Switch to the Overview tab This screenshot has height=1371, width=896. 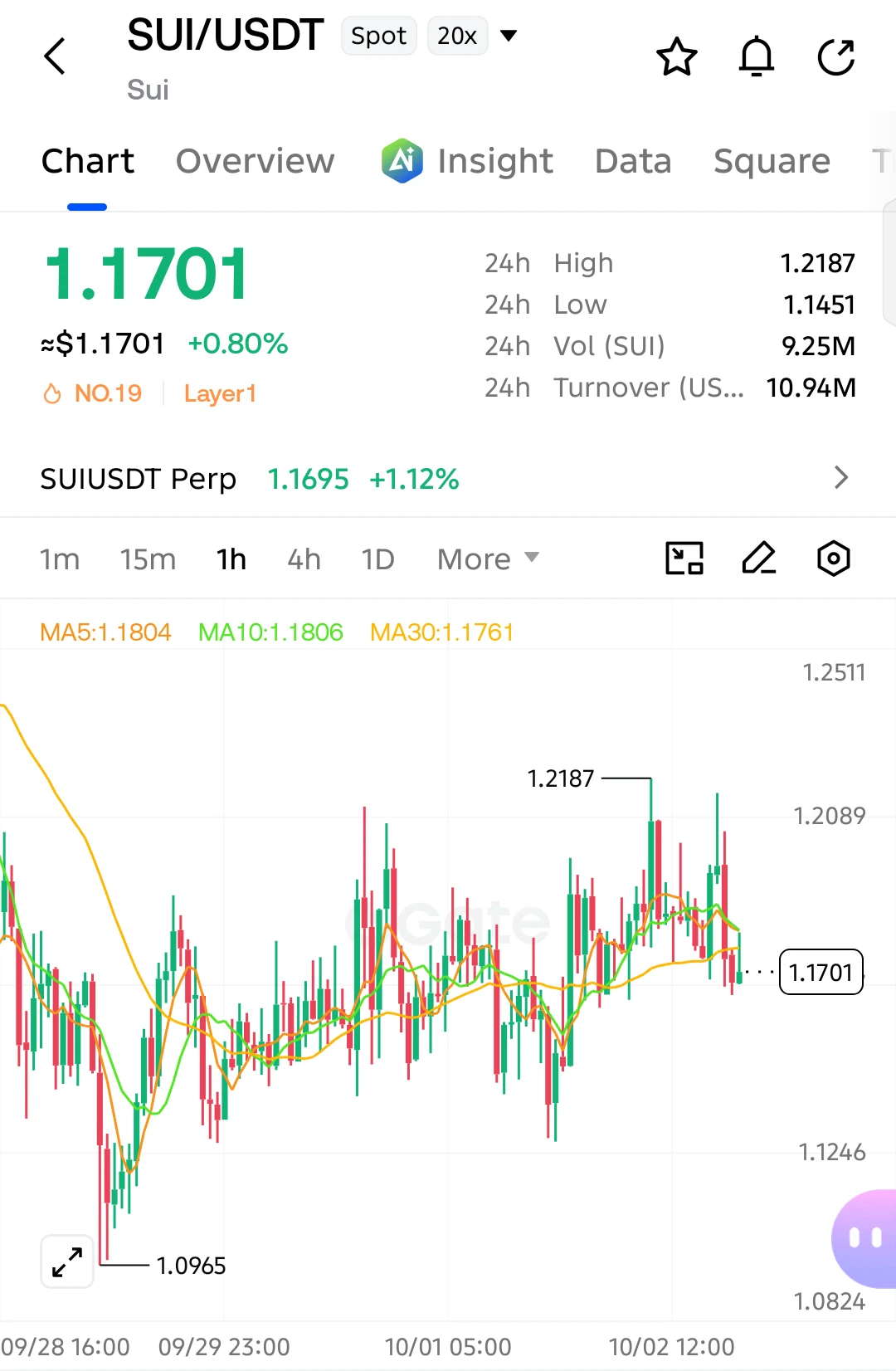tap(256, 161)
